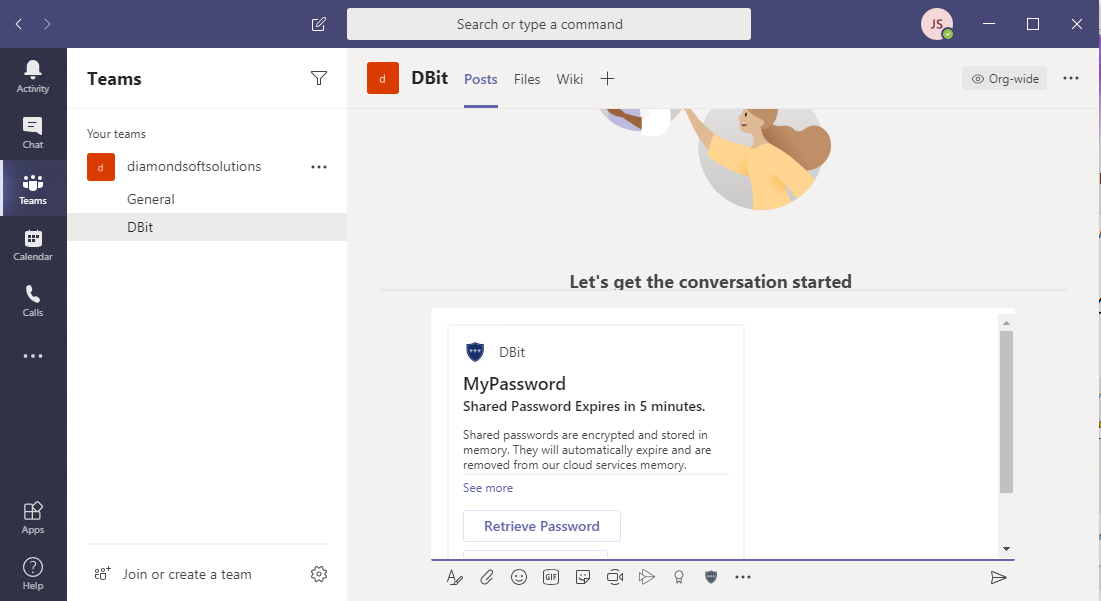1101x601 pixels.
Task: Select the diamondsoftsolutions team
Action: [194, 166]
